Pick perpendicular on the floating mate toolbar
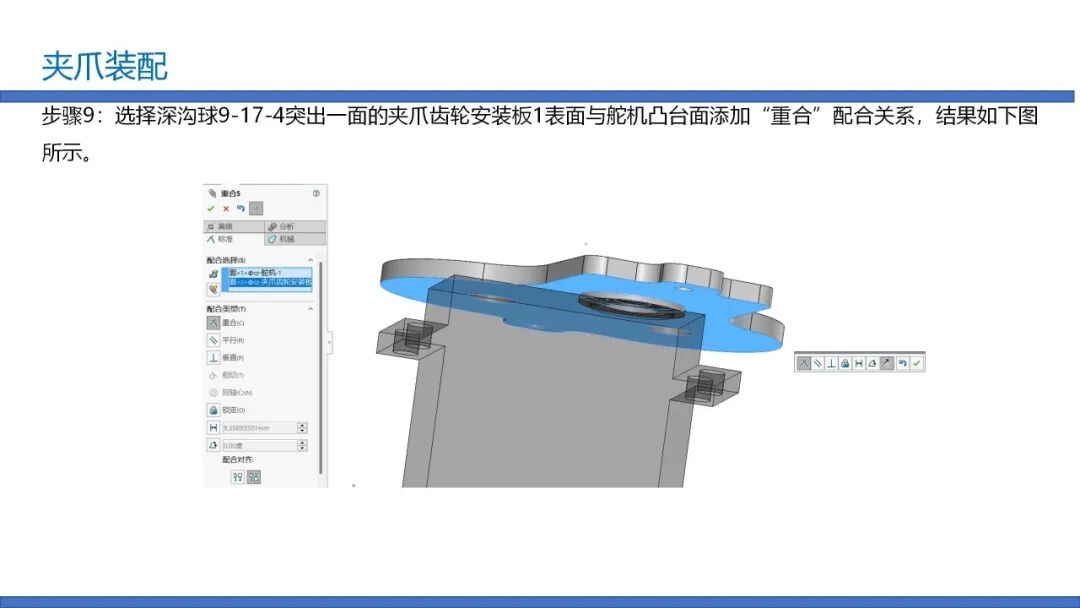 point(831,363)
